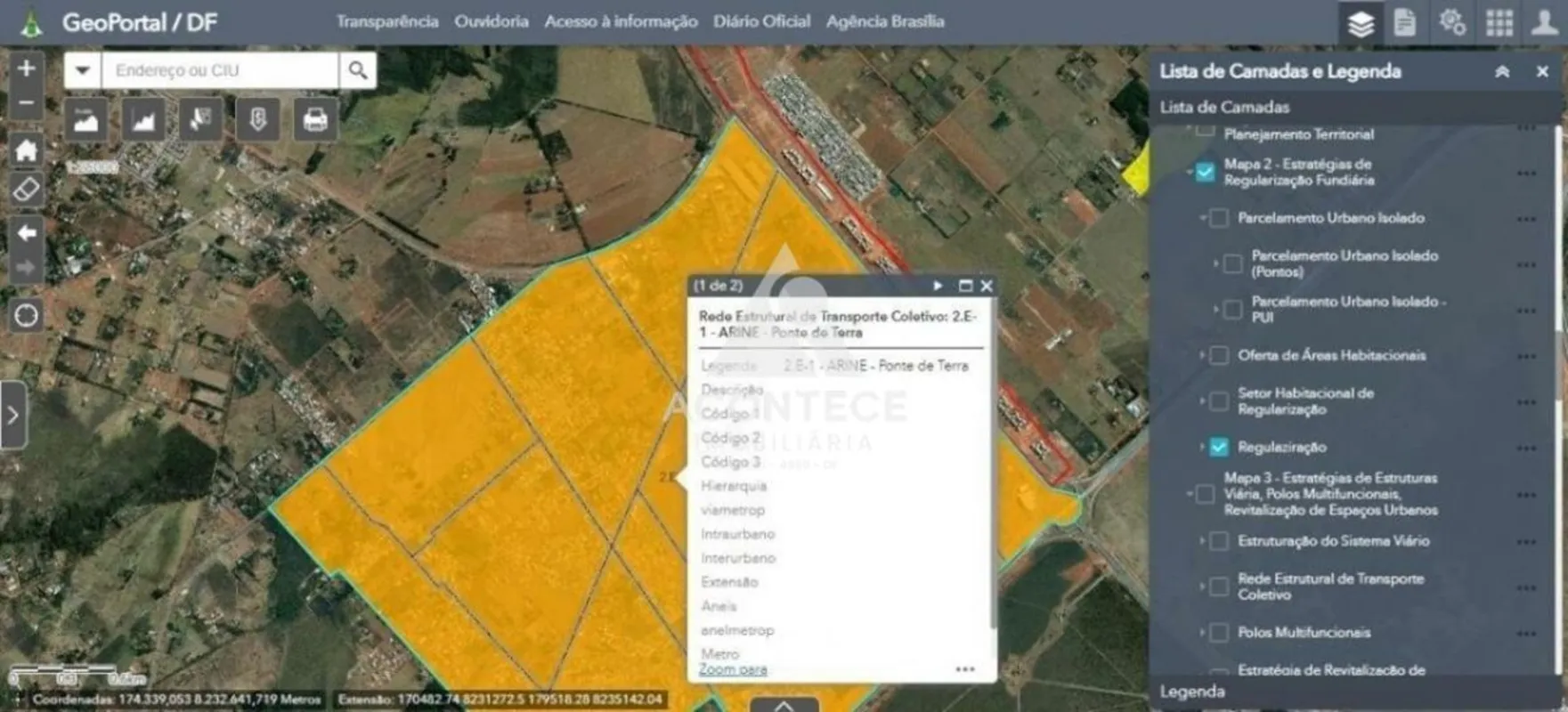Image resolution: width=1568 pixels, height=712 pixels.
Task: Close the Lista de Camadas e Legenda panel
Action: tap(1543, 72)
